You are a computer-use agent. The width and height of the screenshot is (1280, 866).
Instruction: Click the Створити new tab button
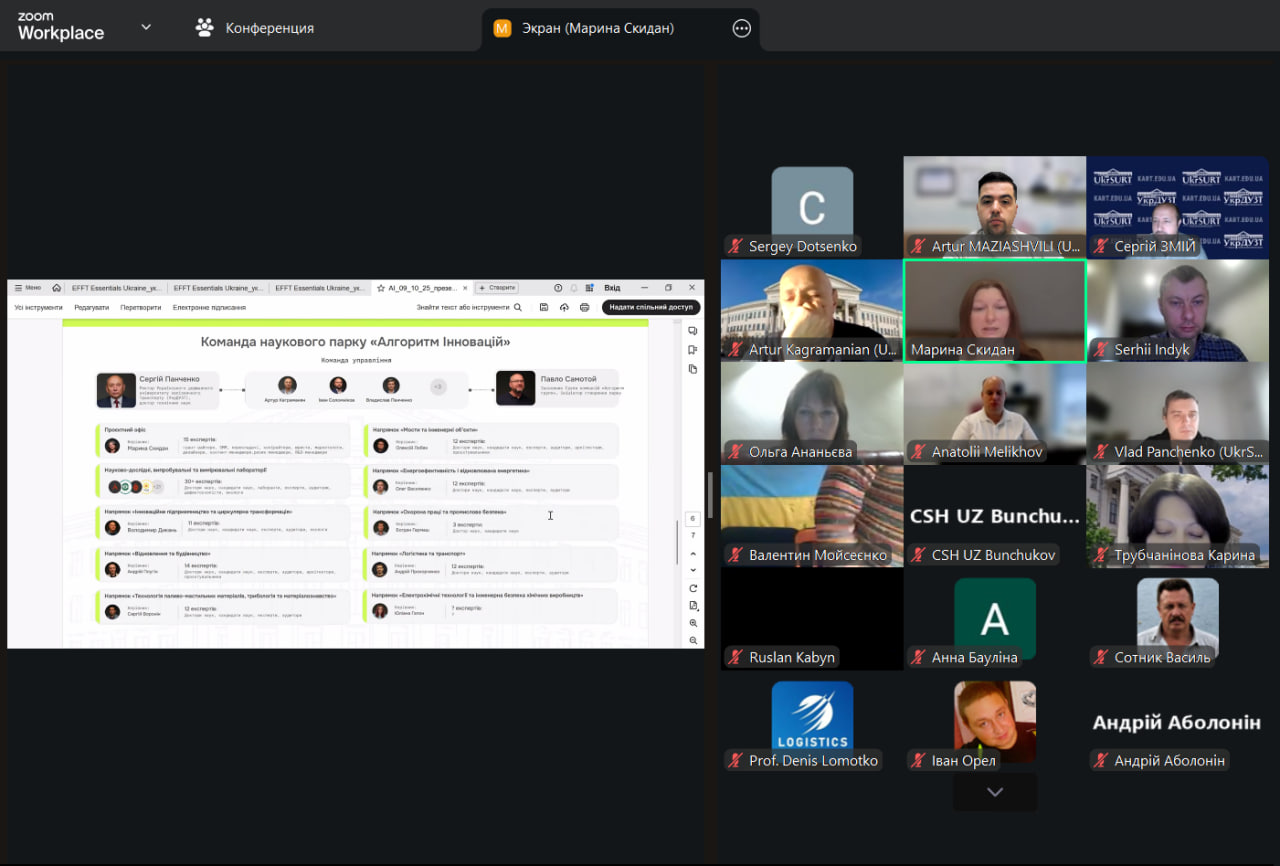coord(496,288)
